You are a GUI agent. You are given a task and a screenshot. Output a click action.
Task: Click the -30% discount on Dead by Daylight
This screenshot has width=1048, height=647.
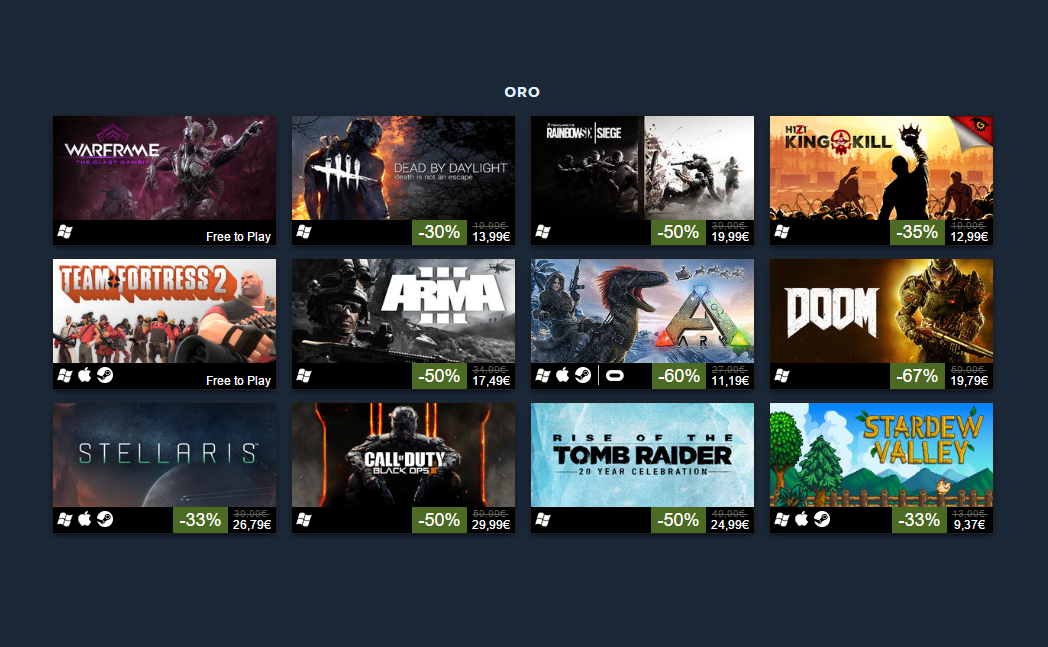tap(439, 233)
